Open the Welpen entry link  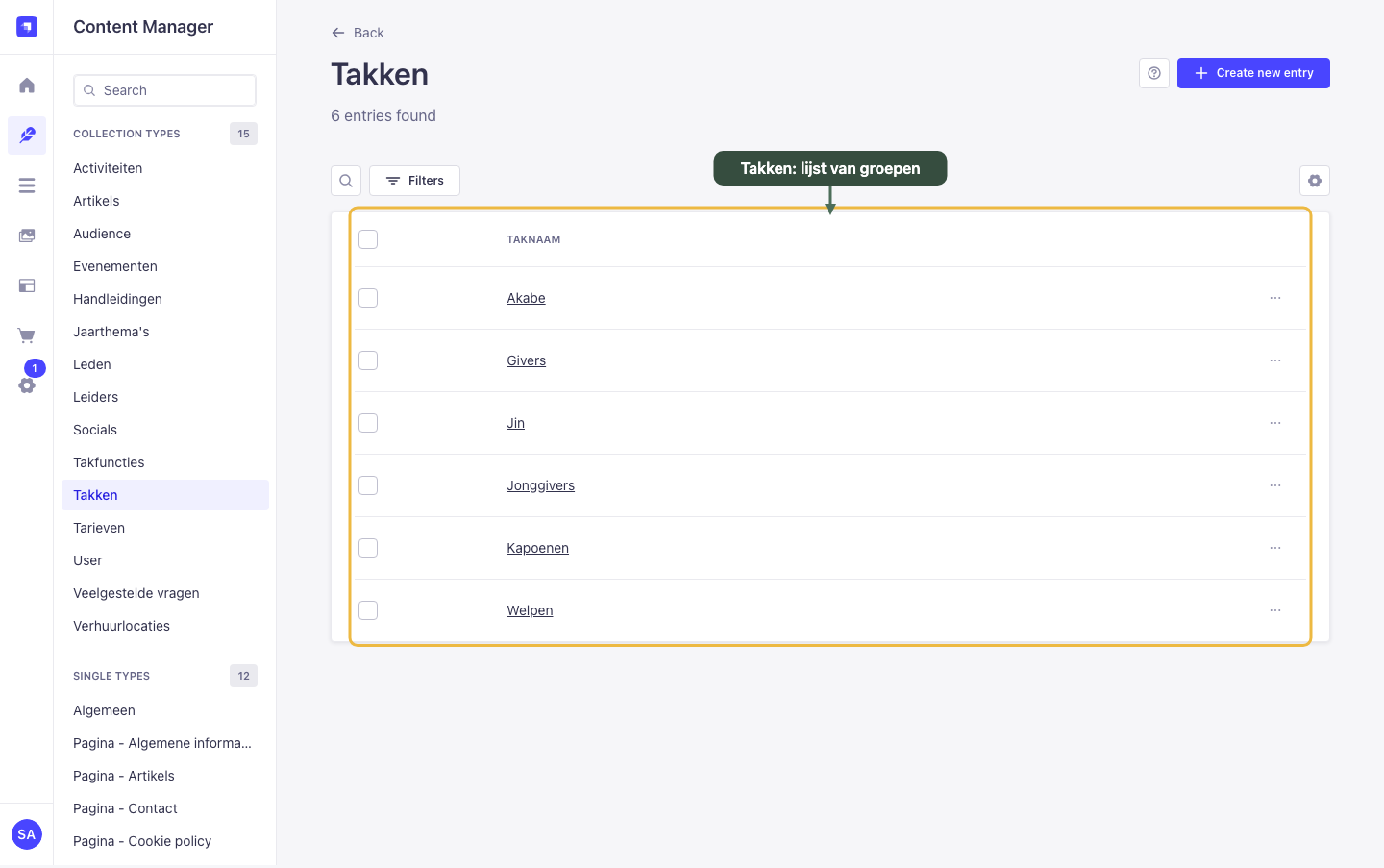coord(530,610)
